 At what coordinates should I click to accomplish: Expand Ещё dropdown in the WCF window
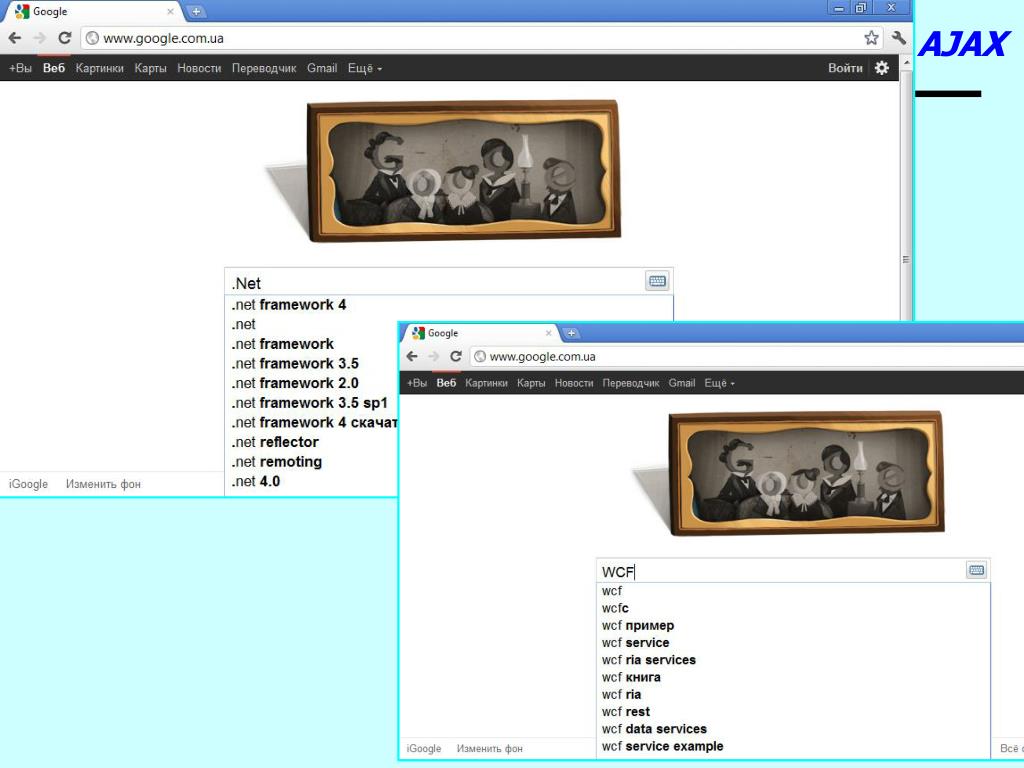coord(719,383)
